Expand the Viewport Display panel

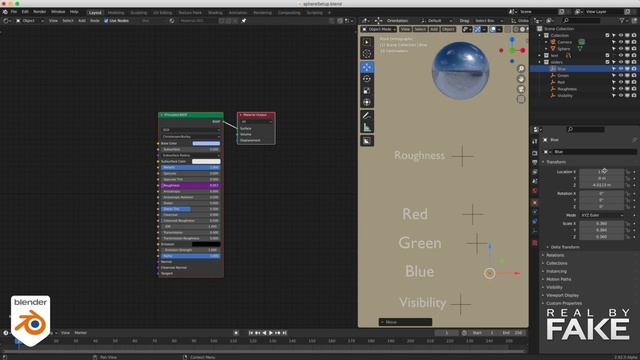[562, 295]
